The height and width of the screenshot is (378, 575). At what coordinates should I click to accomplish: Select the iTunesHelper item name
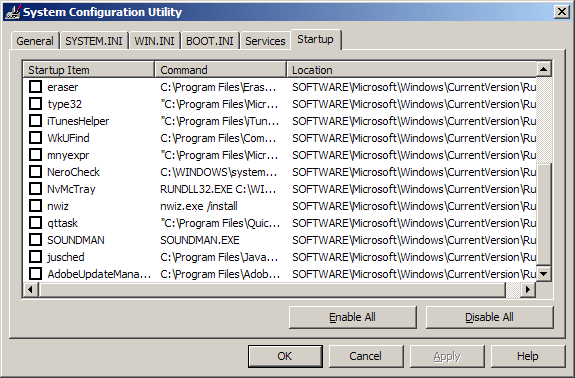(78, 121)
